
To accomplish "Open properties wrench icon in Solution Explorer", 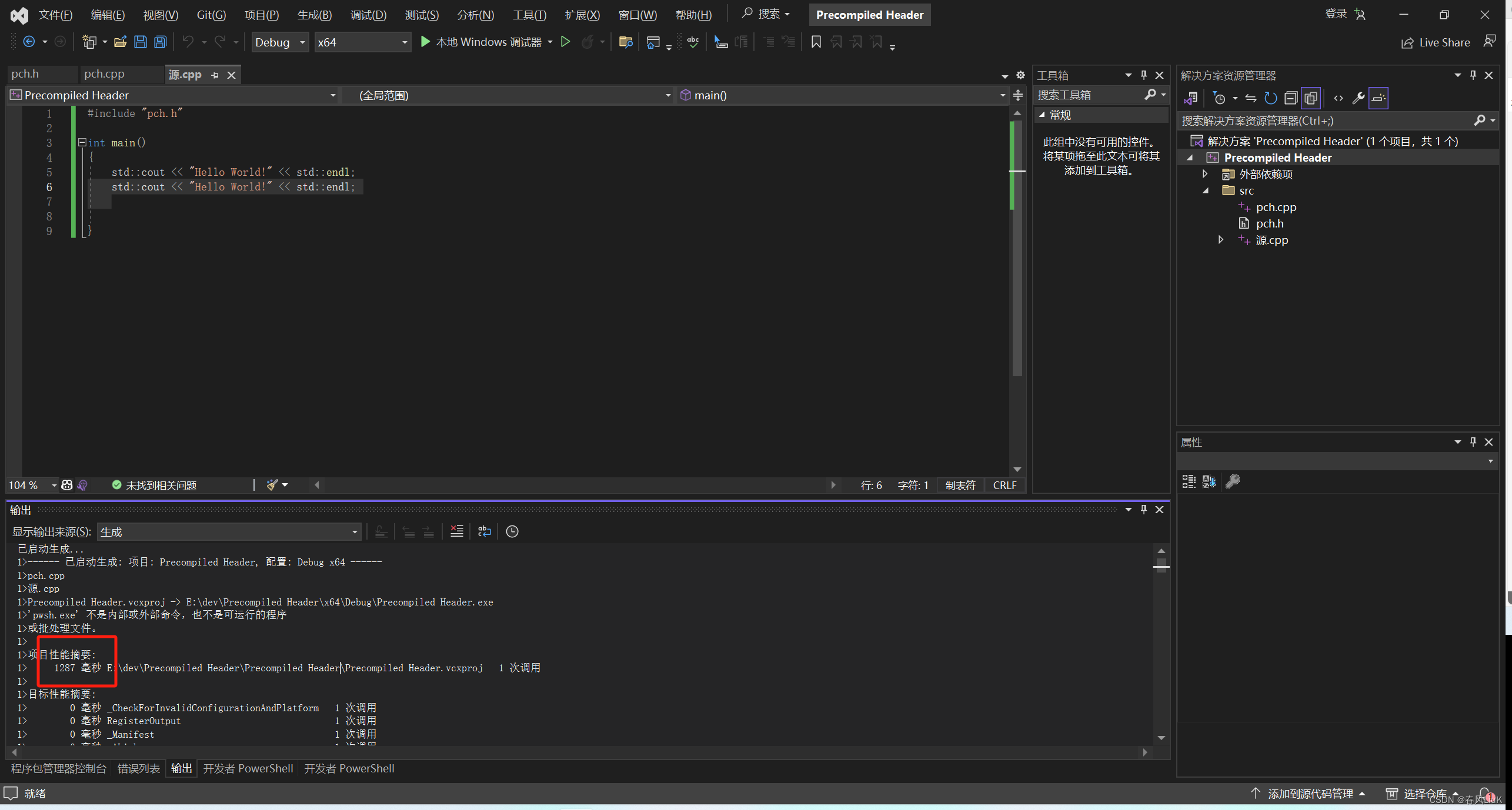I will [1358, 98].
